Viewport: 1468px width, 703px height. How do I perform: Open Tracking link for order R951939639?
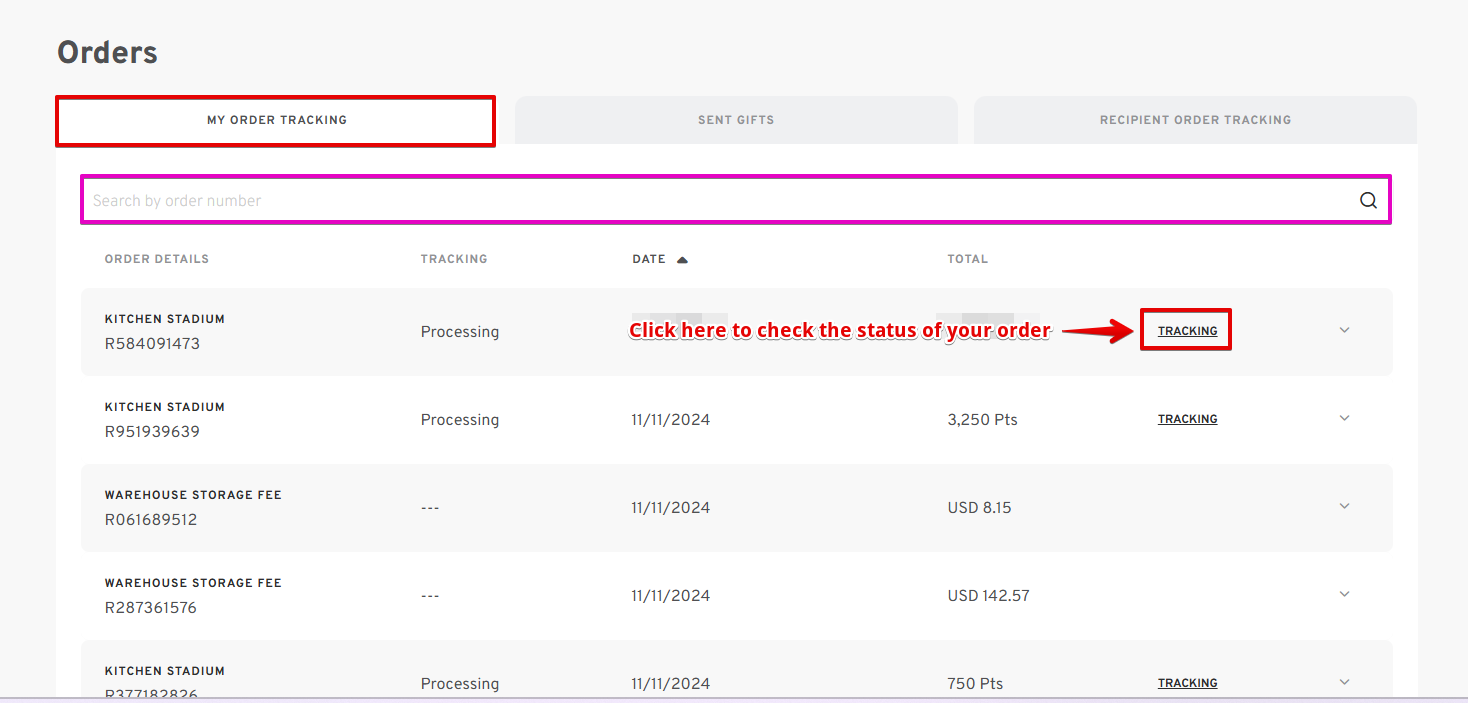1187,419
